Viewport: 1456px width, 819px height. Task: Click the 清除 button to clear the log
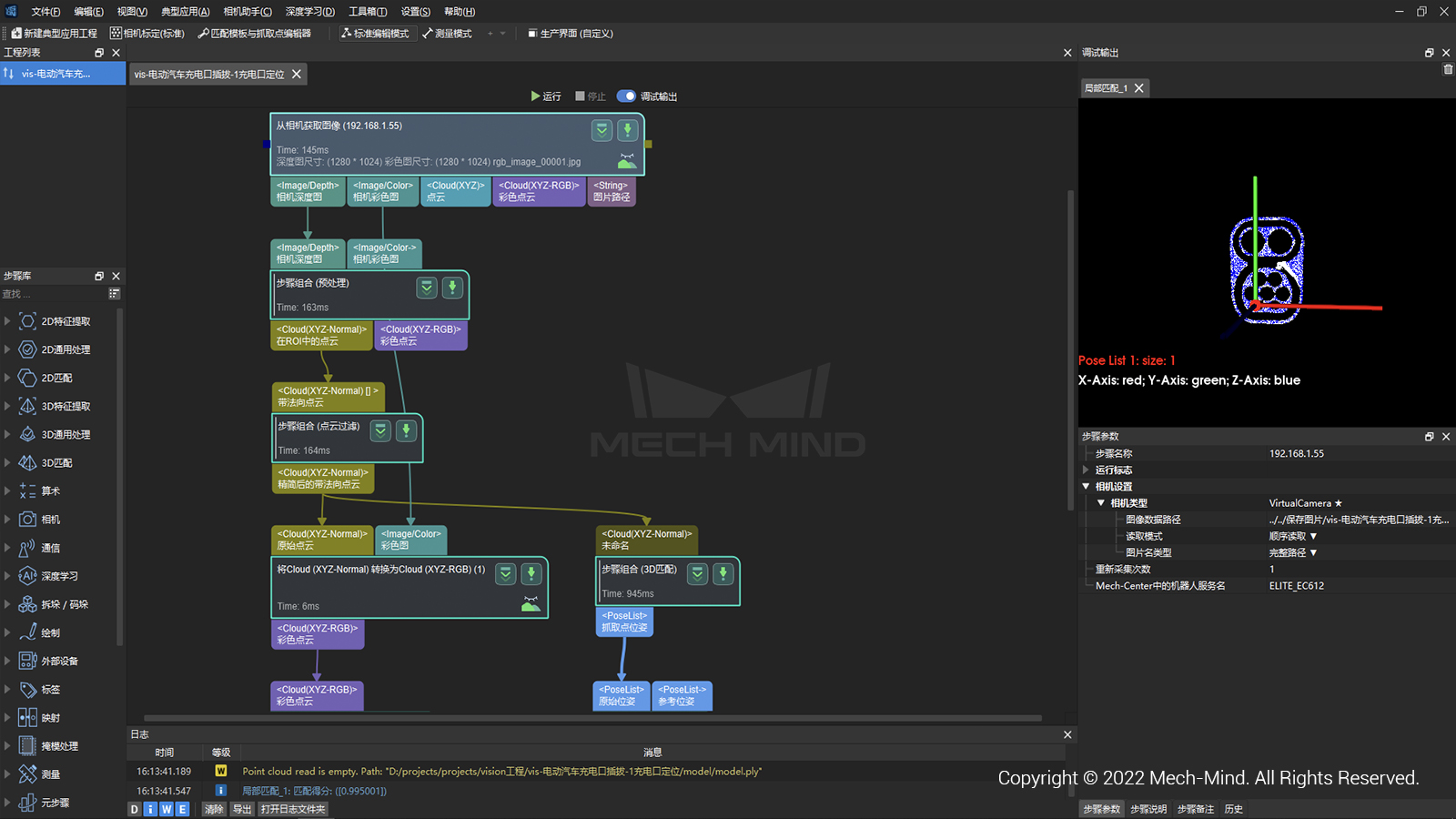point(214,809)
